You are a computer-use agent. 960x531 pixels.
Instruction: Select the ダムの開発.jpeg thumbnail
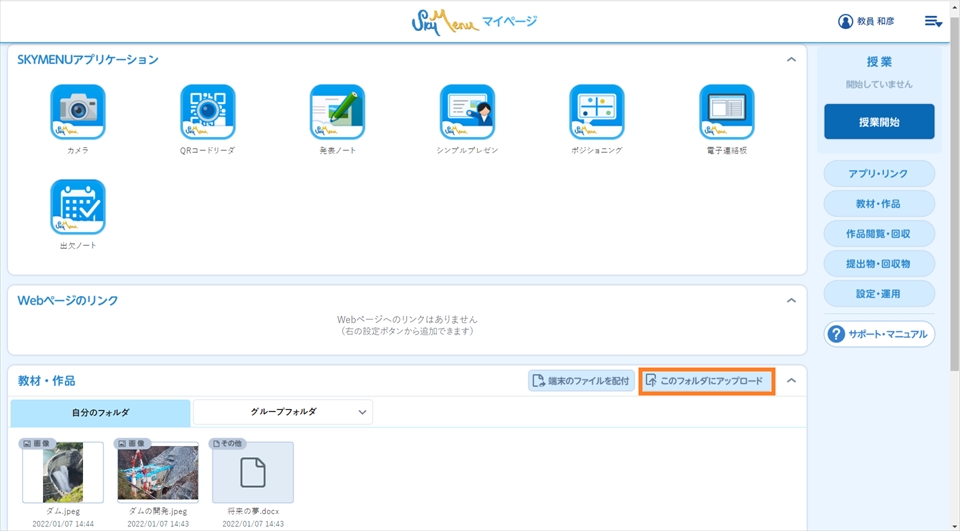coord(158,473)
